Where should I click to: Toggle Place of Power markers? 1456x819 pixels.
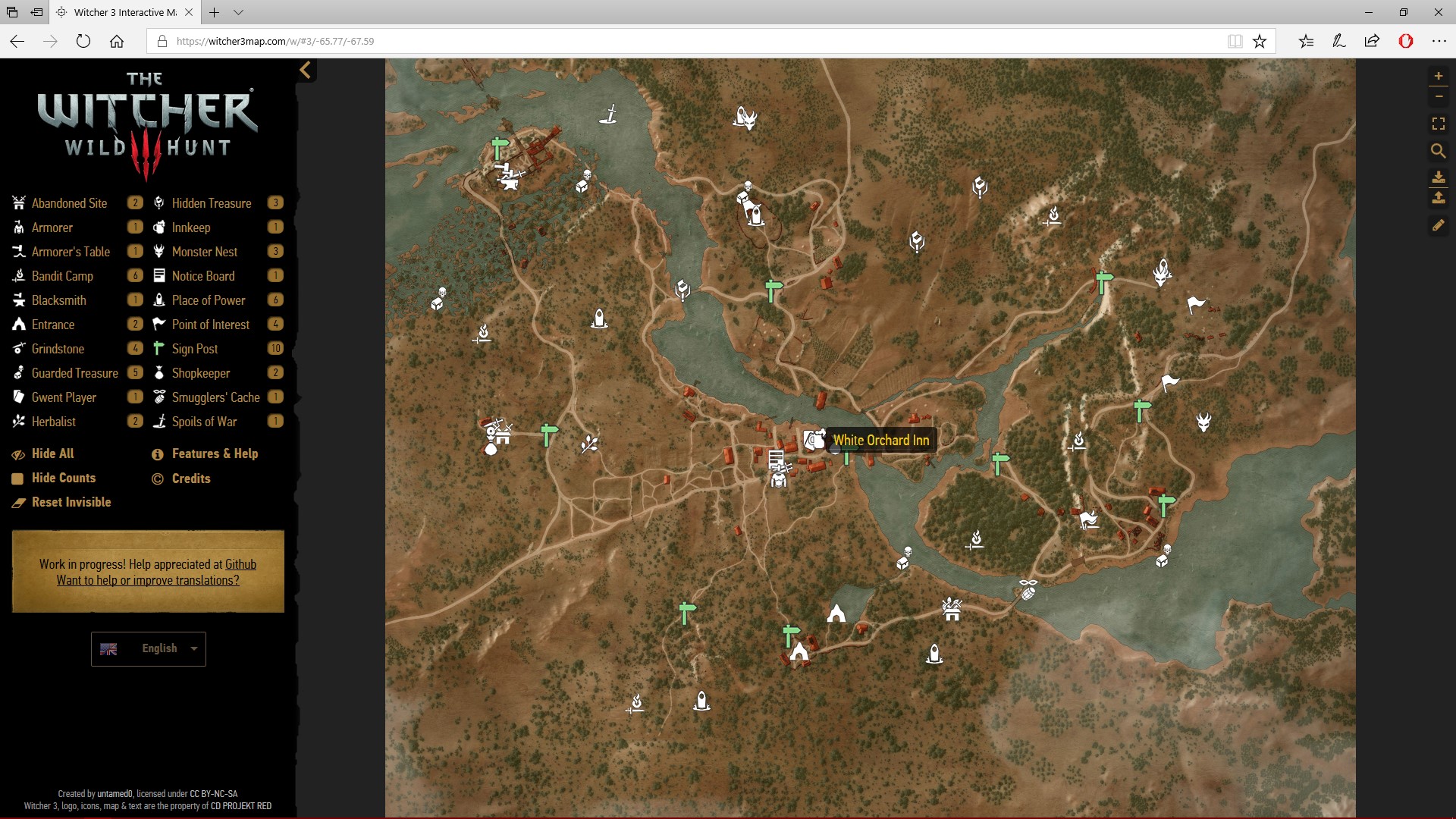(x=208, y=300)
